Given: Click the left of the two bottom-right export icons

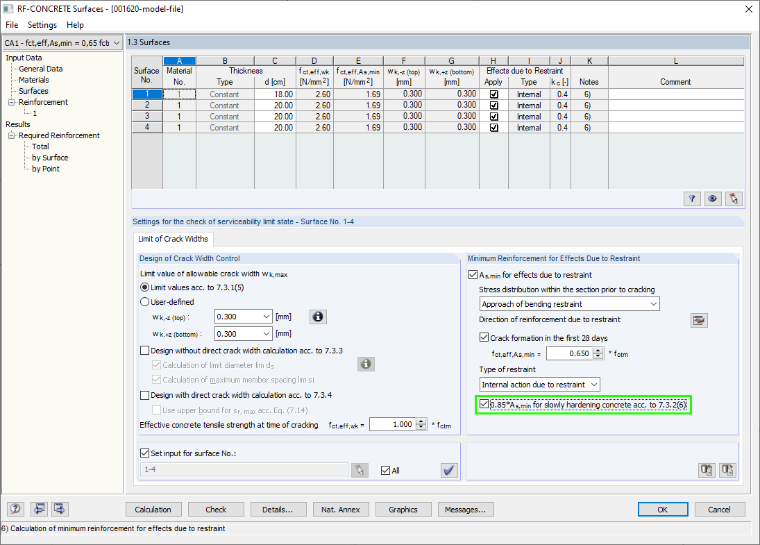Looking at the screenshot, I should 706,470.
